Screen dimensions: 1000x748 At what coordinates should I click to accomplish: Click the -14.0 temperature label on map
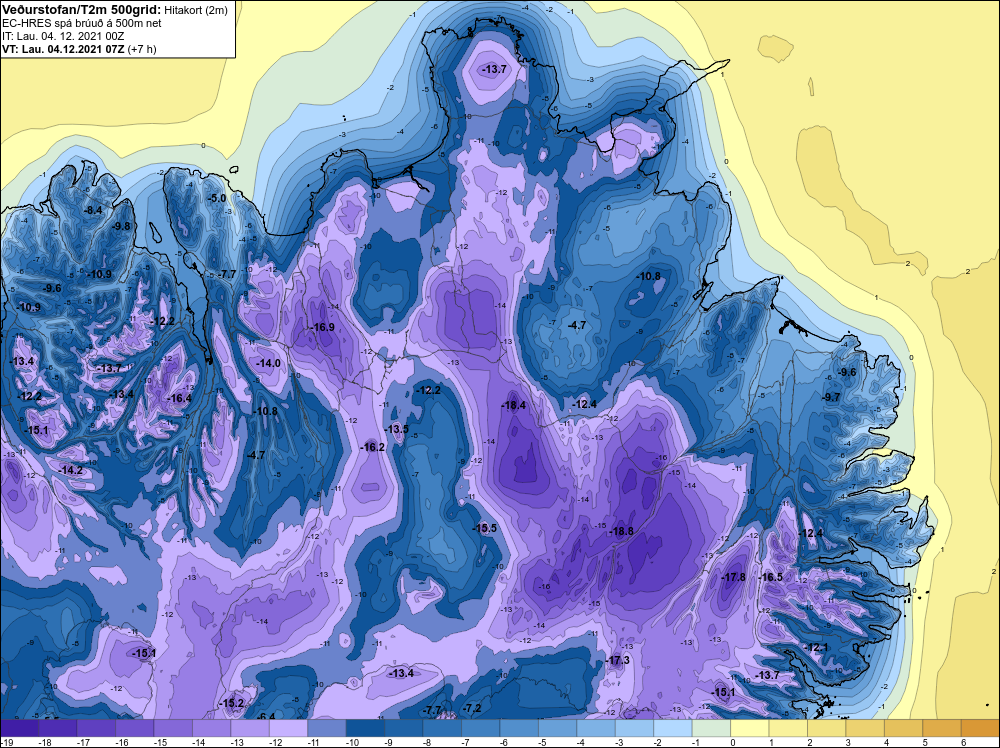(268, 363)
